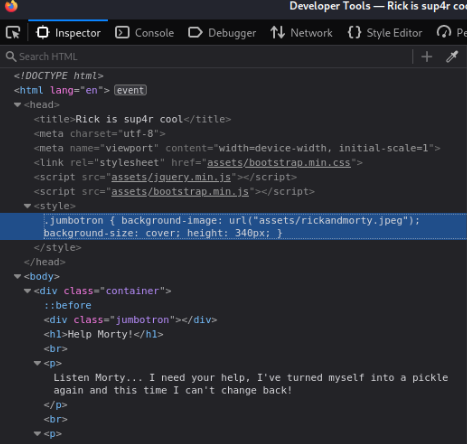Switch to the Debugger tab
The image size is (467, 444).
pos(222,33)
